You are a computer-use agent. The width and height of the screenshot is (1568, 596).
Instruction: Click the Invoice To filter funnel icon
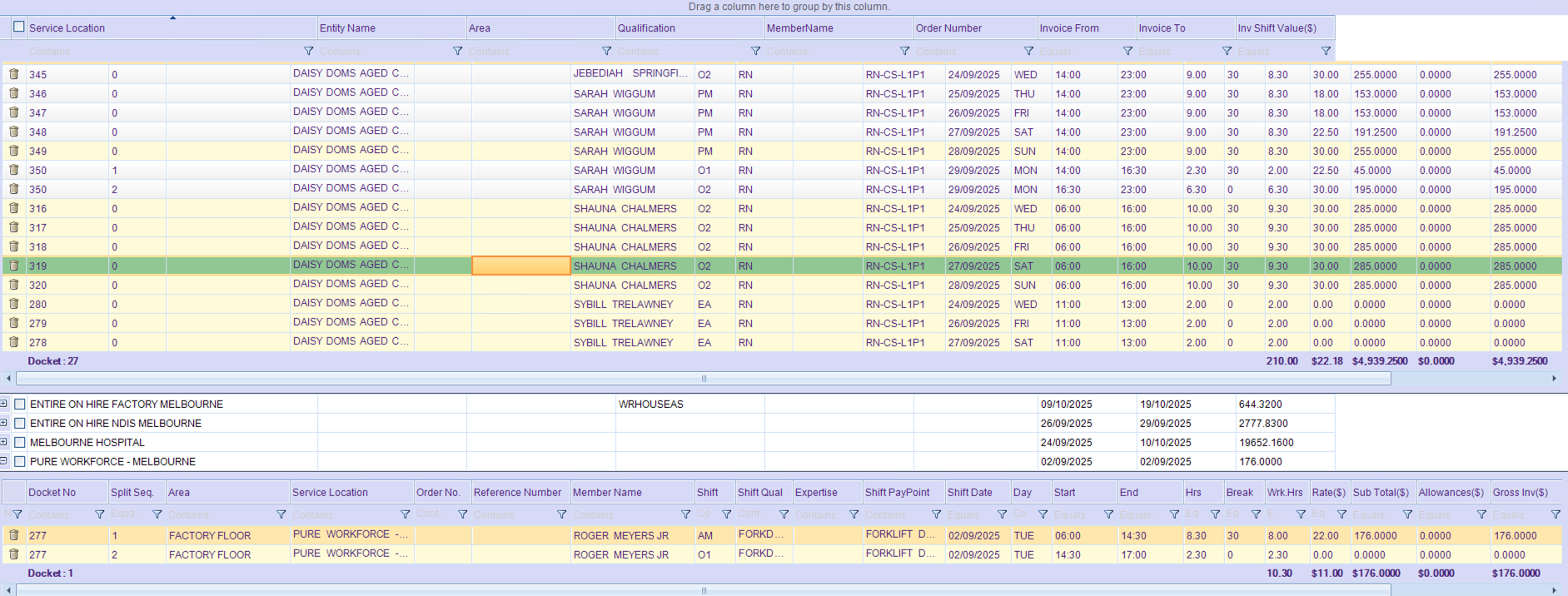point(1227,52)
